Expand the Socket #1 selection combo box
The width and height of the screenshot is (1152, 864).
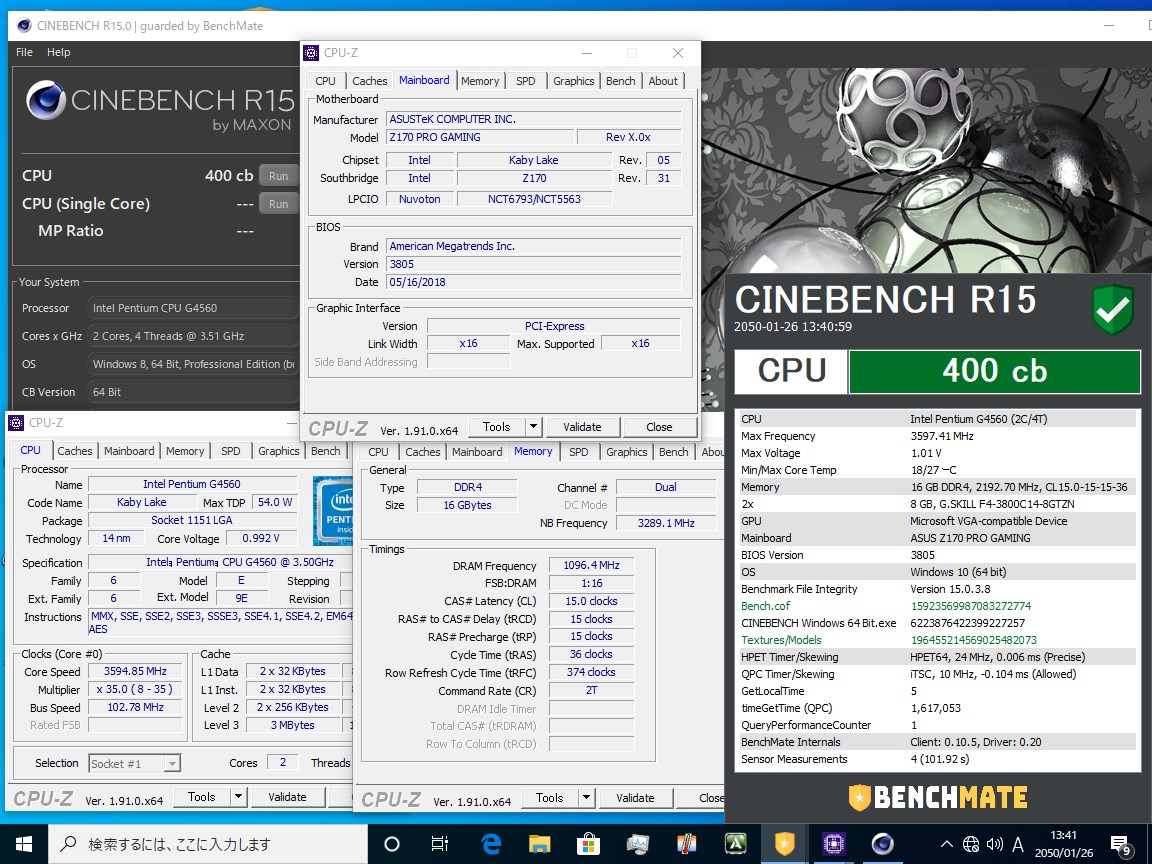click(x=135, y=763)
